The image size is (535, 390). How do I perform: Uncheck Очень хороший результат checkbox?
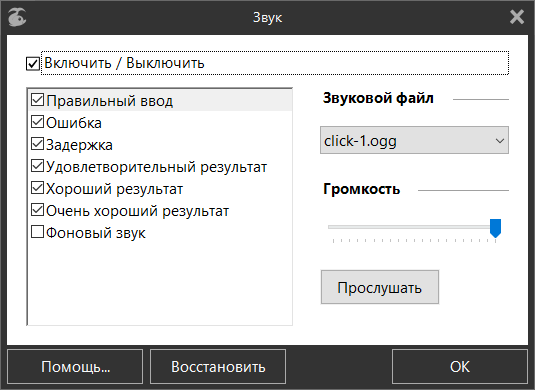(x=37, y=210)
